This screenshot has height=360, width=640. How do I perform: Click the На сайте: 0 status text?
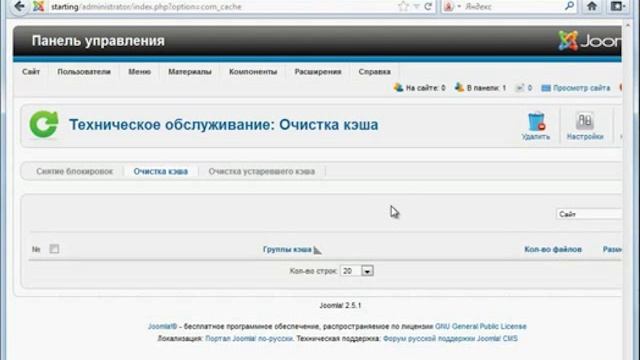pos(425,88)
